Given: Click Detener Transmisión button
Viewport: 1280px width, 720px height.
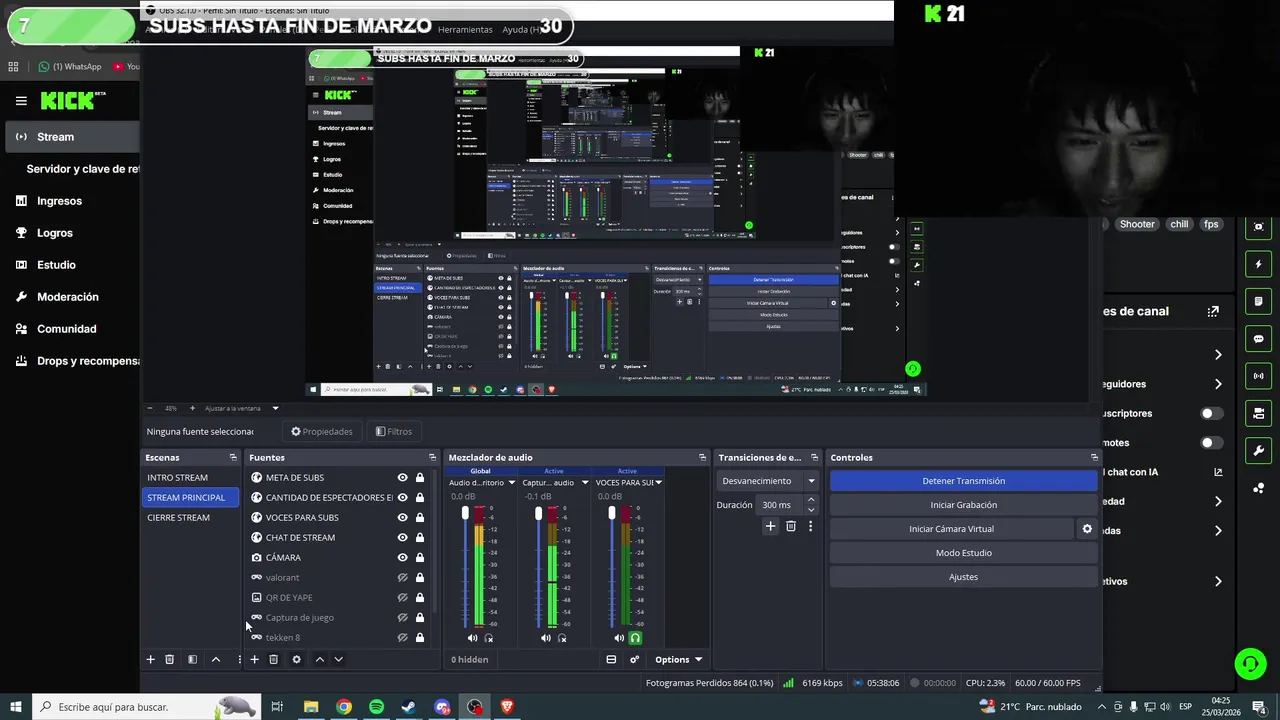Looking at the screenshot, I should 963,481.
